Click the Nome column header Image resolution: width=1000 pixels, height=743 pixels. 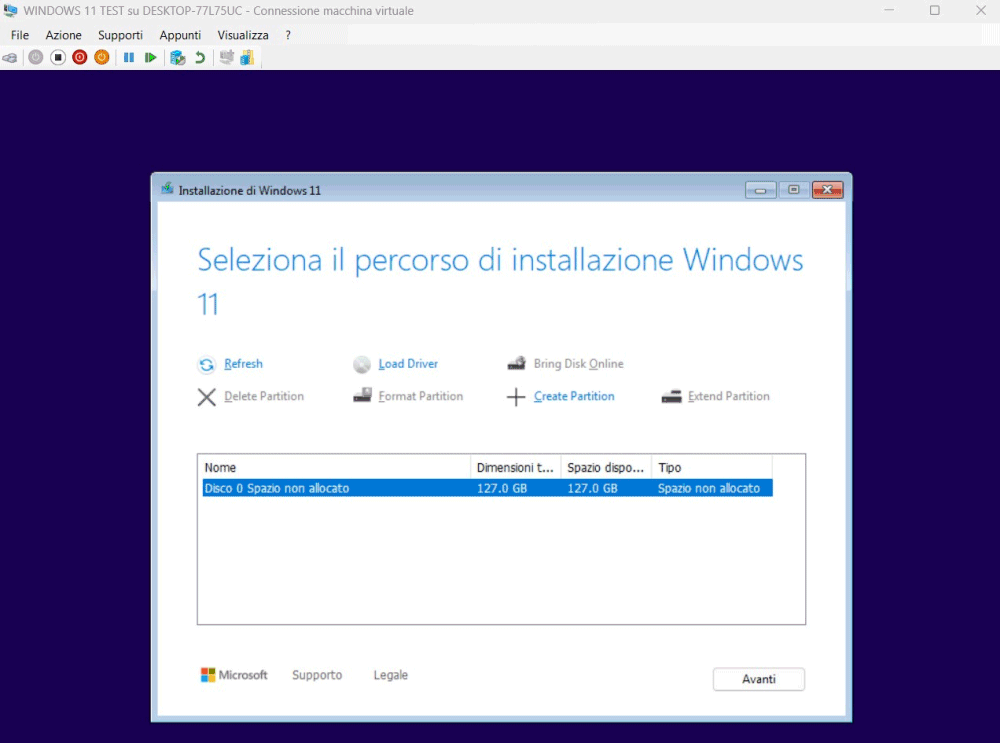(335, 467)
